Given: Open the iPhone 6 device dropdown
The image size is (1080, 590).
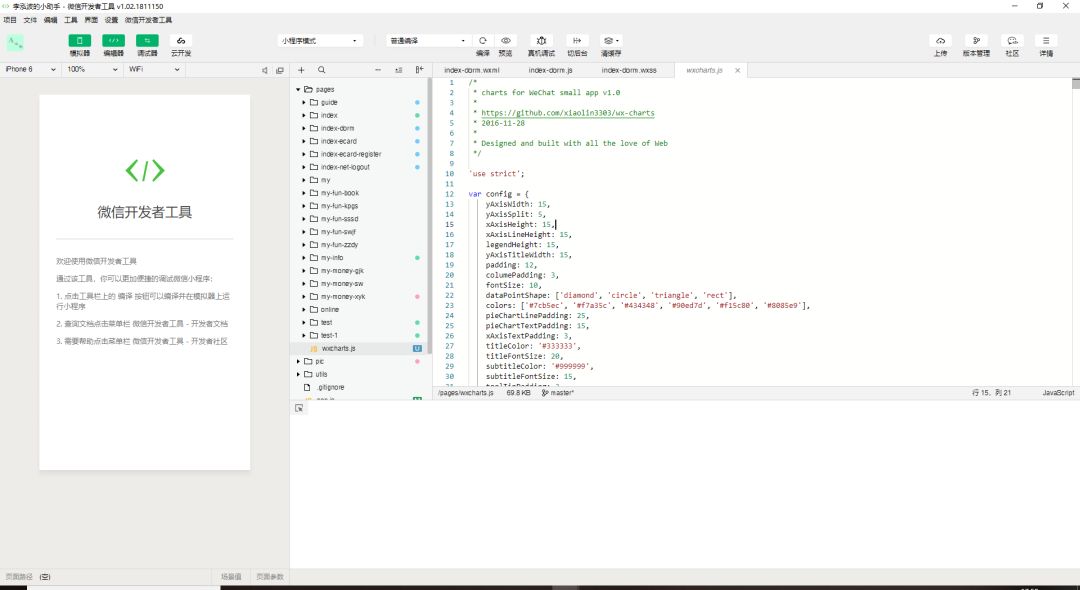Looking at the screenshot, I should [x=30, y=70].
